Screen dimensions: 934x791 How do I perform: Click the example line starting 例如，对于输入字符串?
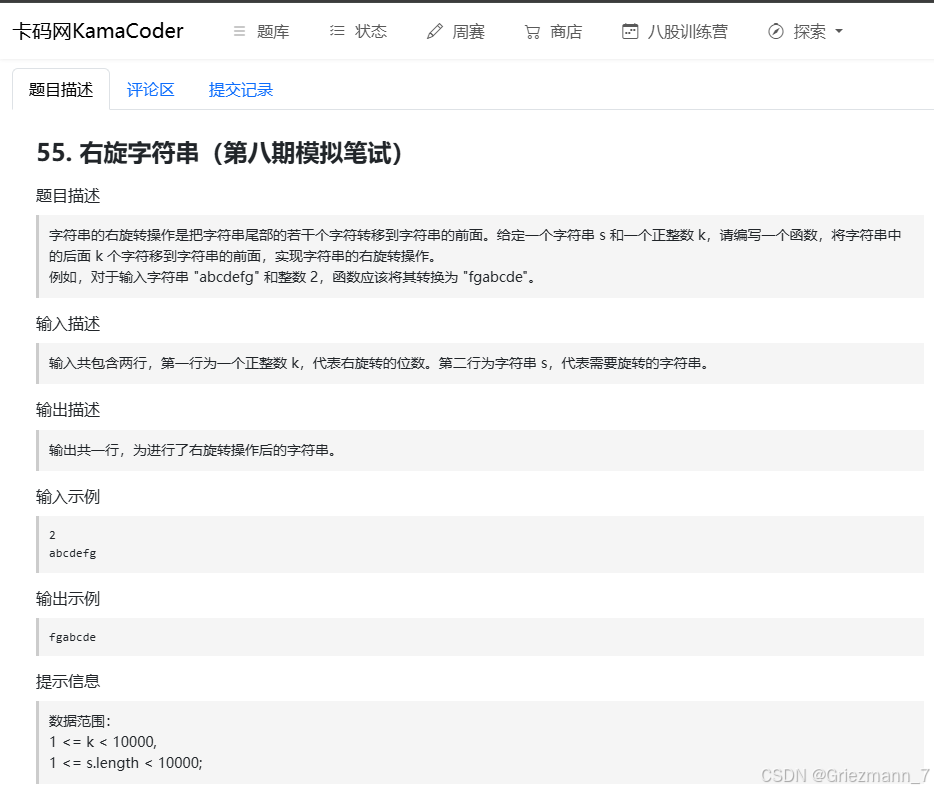[x=292, y=277]
